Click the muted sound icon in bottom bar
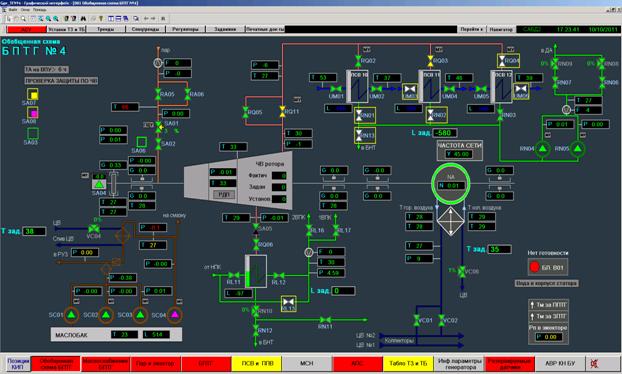 click(x=594, y=363)
